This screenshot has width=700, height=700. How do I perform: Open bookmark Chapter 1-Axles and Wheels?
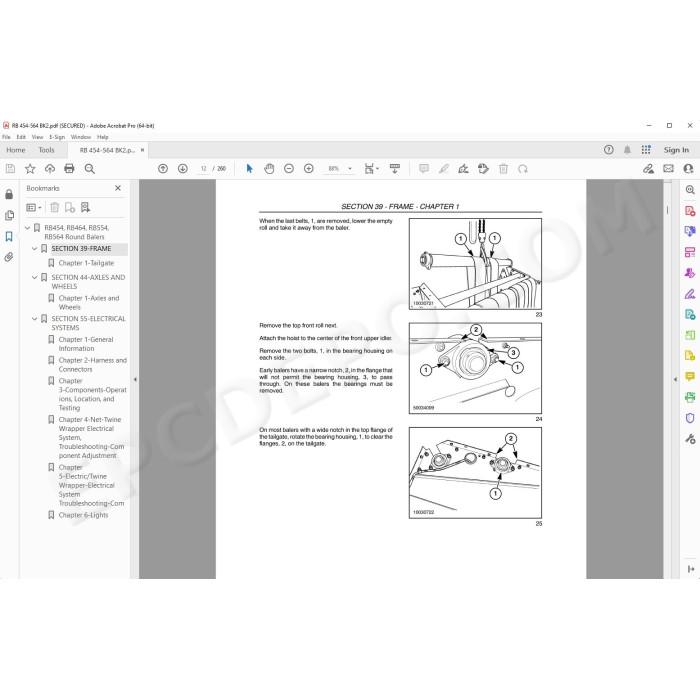pyautogui.click(x=89, y=303)
